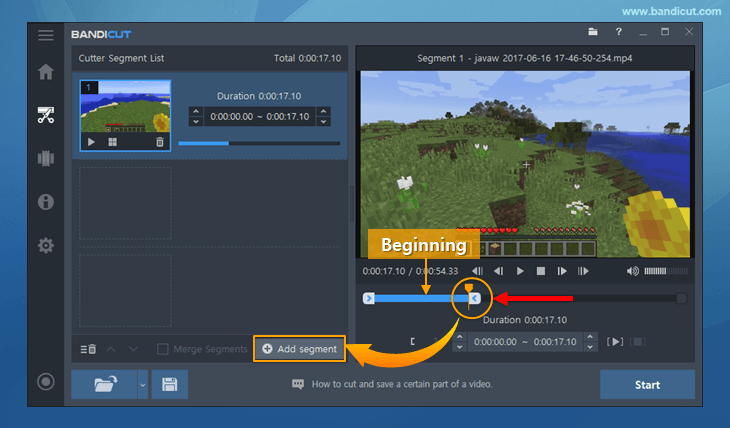Show segment 1 frame grid view

[113, 142]
